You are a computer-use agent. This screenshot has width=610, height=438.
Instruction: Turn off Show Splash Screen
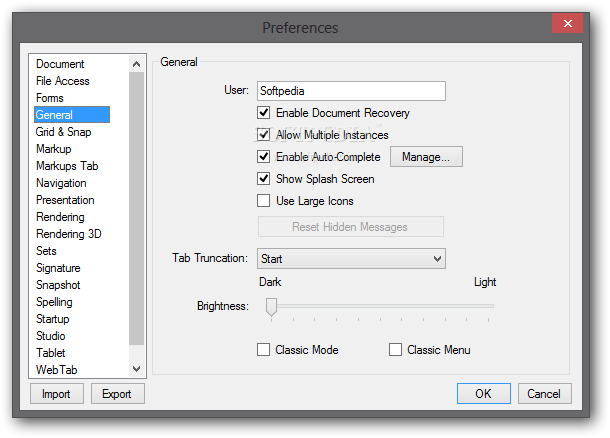pyautogui.click(x=263, y=179)
